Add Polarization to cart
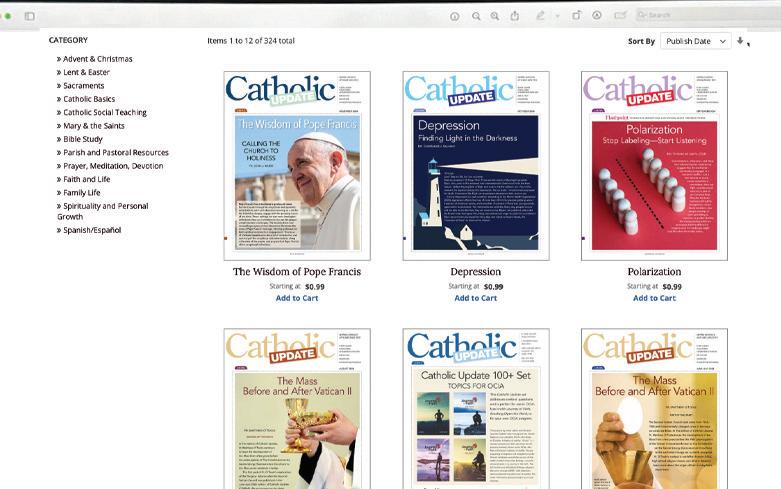Viewport: 781px width, 489px height. 654,298
